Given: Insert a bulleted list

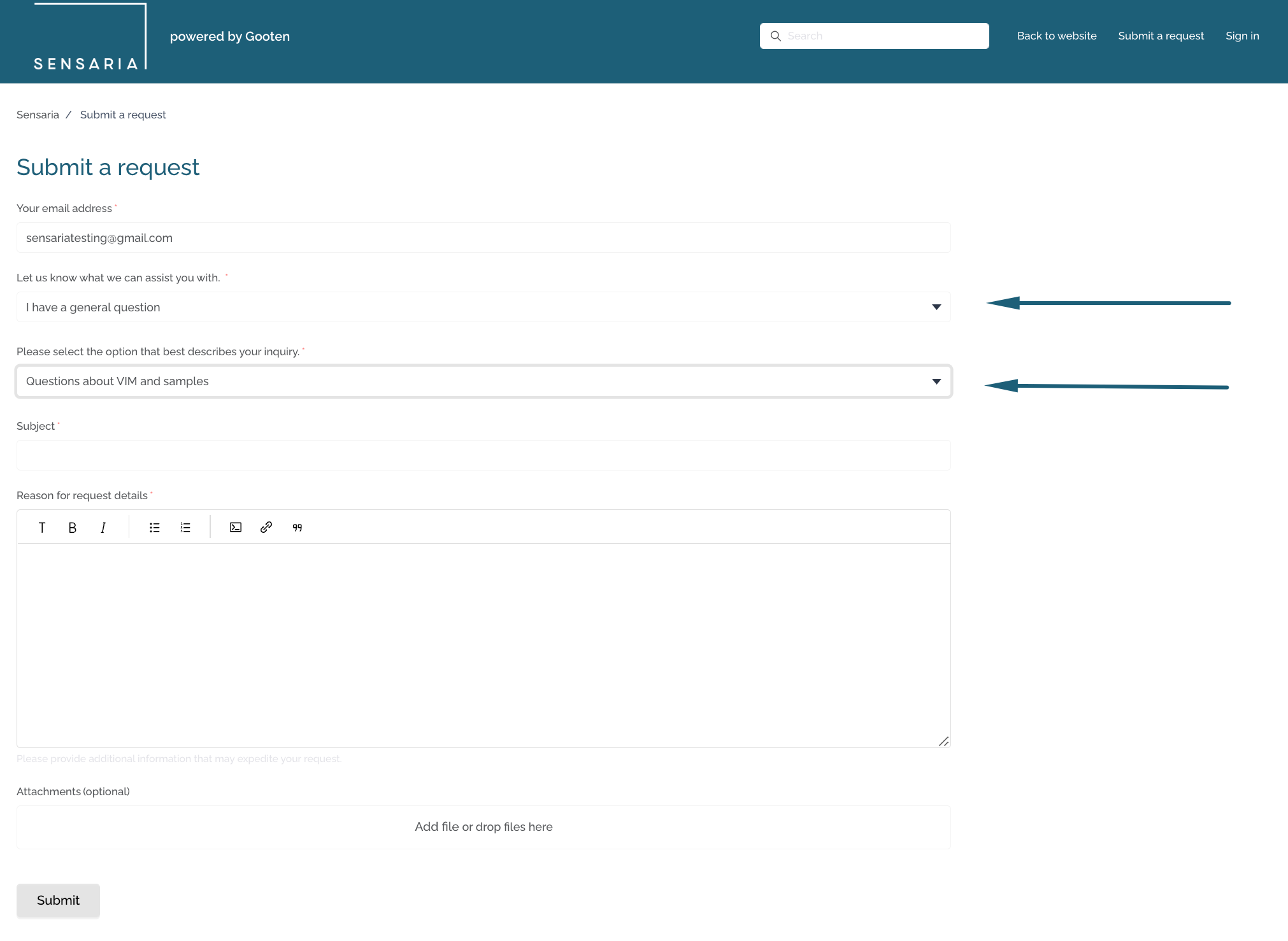Looking at the screenshot, I should point(154,527).
